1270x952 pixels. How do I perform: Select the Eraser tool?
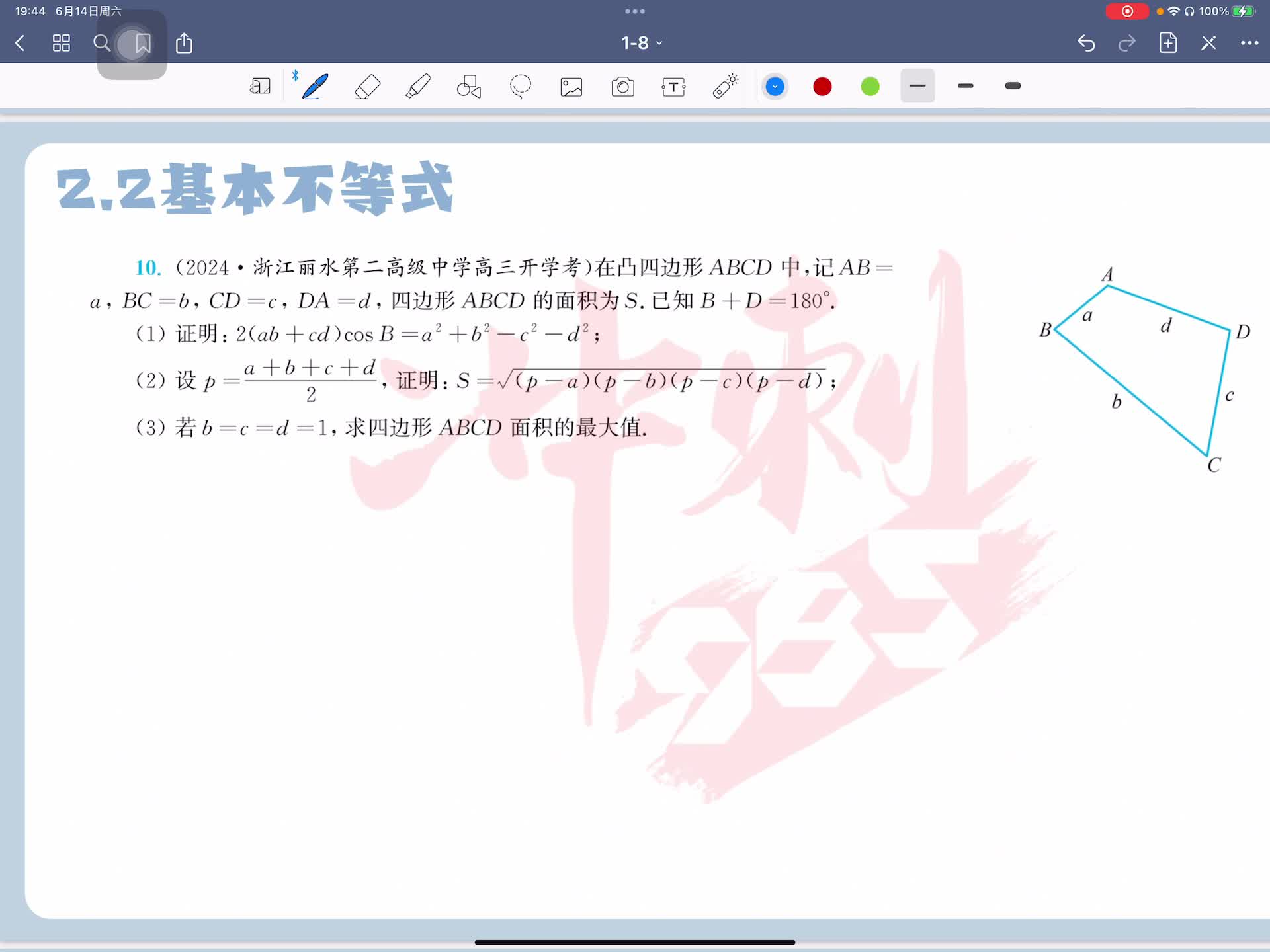pos(367,87)
